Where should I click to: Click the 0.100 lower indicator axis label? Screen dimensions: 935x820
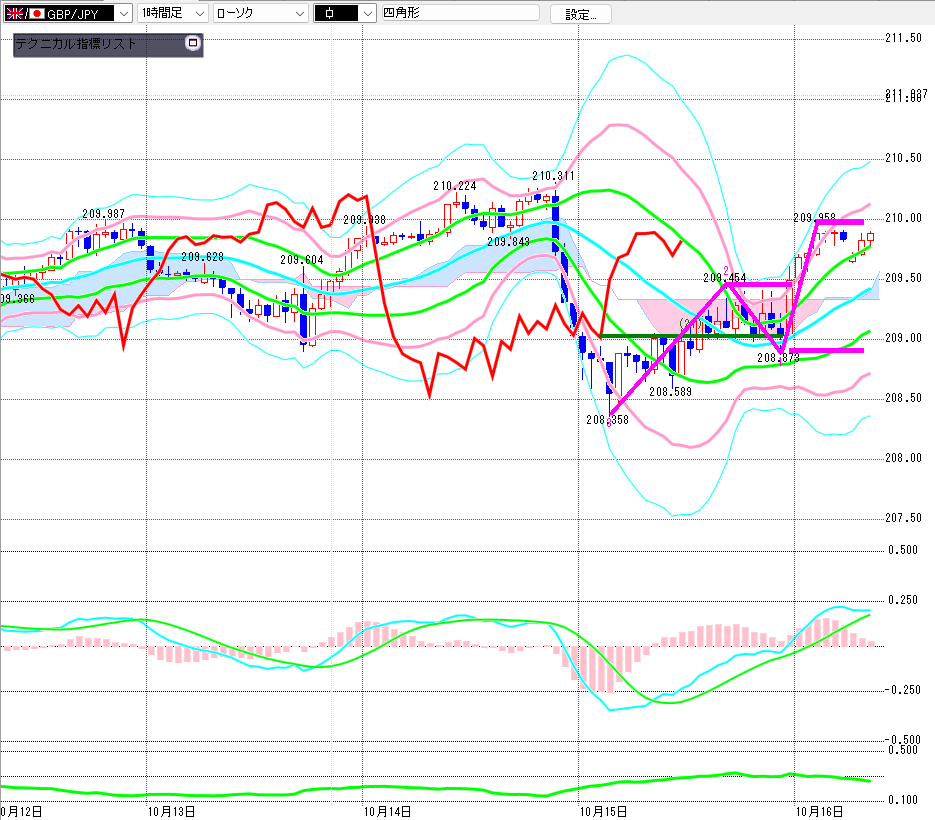tap(903, 800)
